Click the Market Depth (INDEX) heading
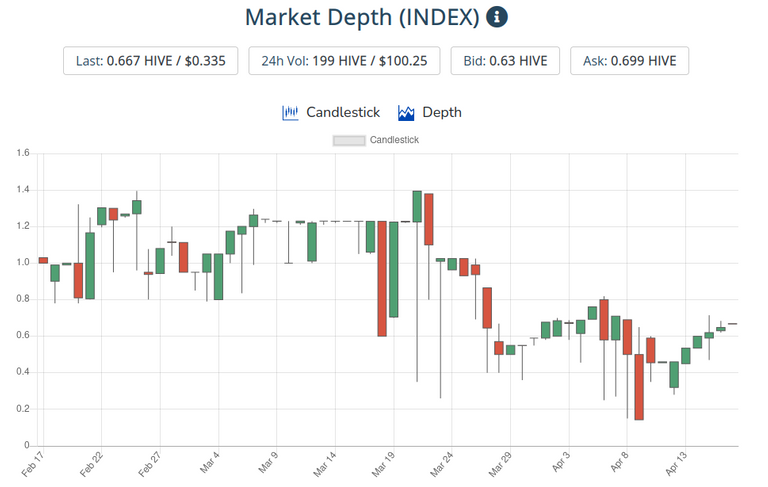The width and height of the screenshot is (768, 487). coord(362,18)
